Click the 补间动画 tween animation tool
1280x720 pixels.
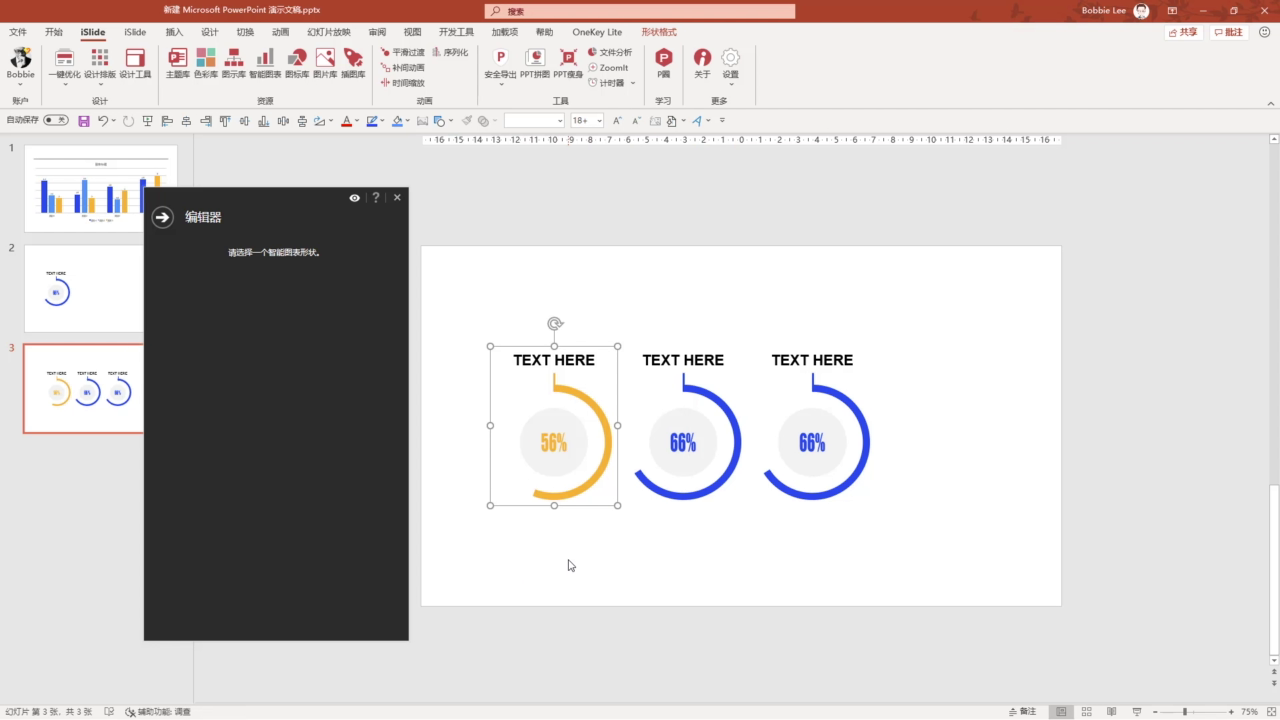[402, 67]
